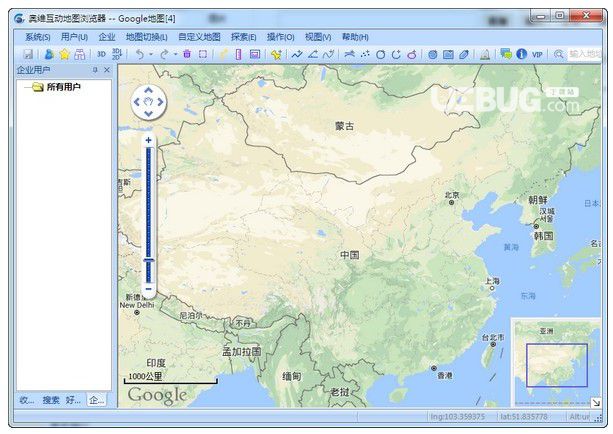Screen dimensions: 613x434
Task: Open the 企业 menu
Action: point(107,37)
